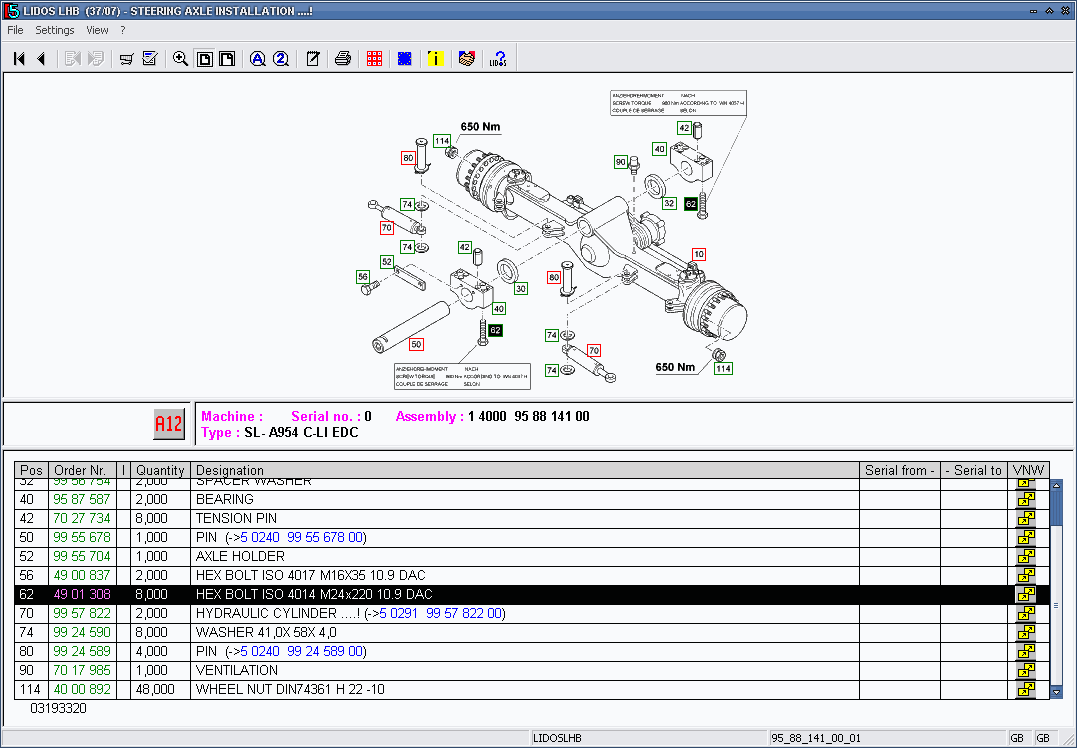Click the yellow info icon
Image resolution: width=1077 pixels, height=748 pixels.
coord(435,59)
